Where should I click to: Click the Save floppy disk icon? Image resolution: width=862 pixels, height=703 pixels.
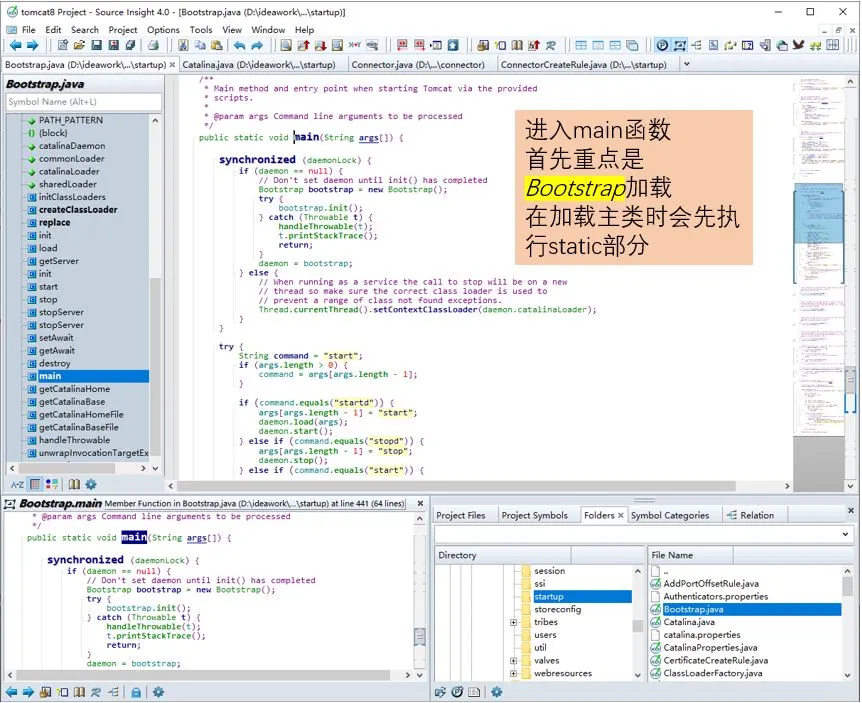click(x=96, y=46)
